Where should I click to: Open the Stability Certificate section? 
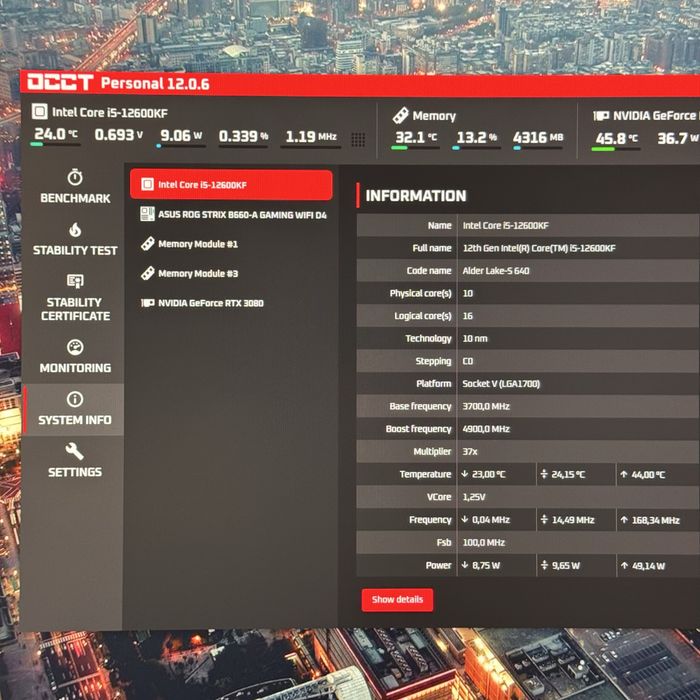coord(75,298)
